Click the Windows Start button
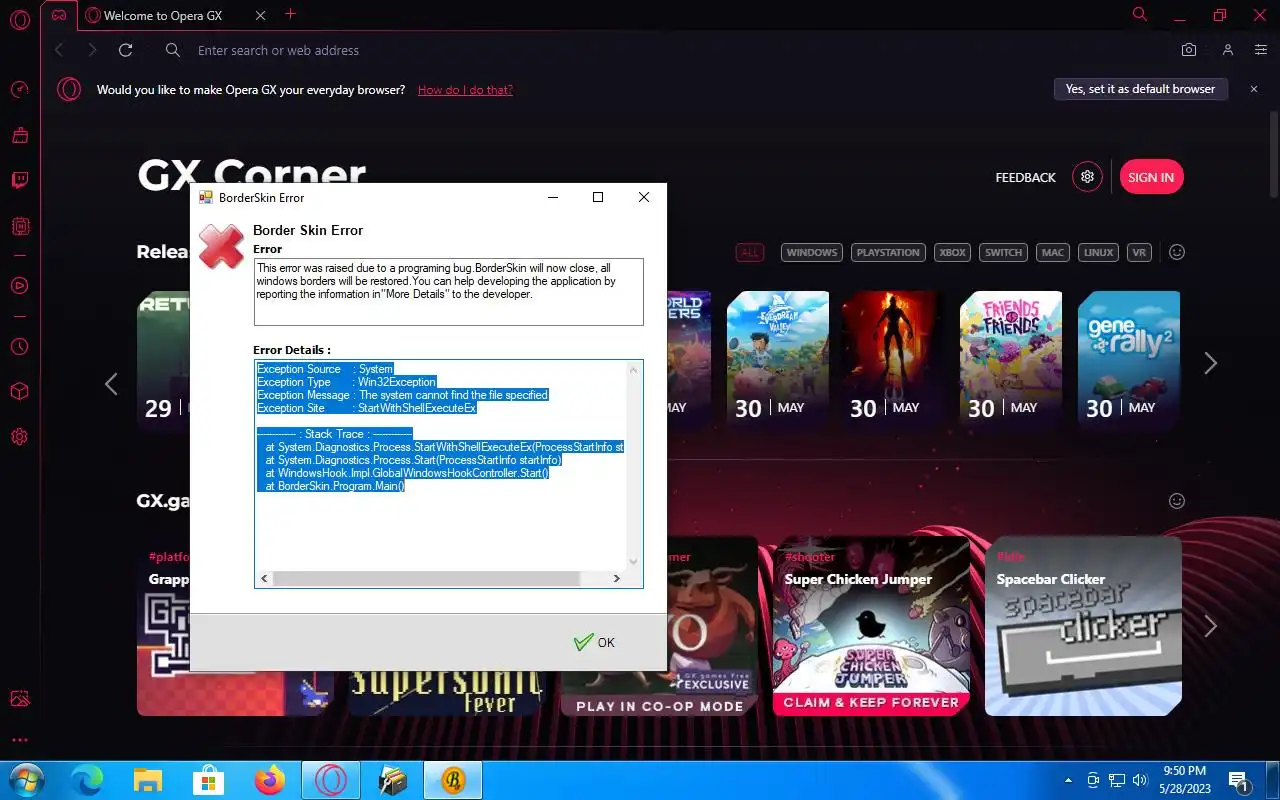The width and height of the screenshot is (1280, 800). (x=26, y=780)
